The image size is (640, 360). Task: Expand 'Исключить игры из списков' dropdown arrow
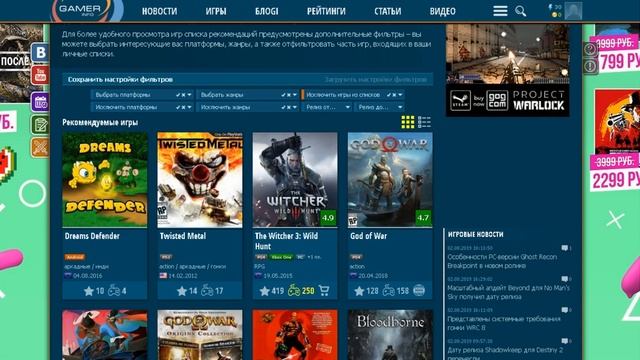[400, 95]
